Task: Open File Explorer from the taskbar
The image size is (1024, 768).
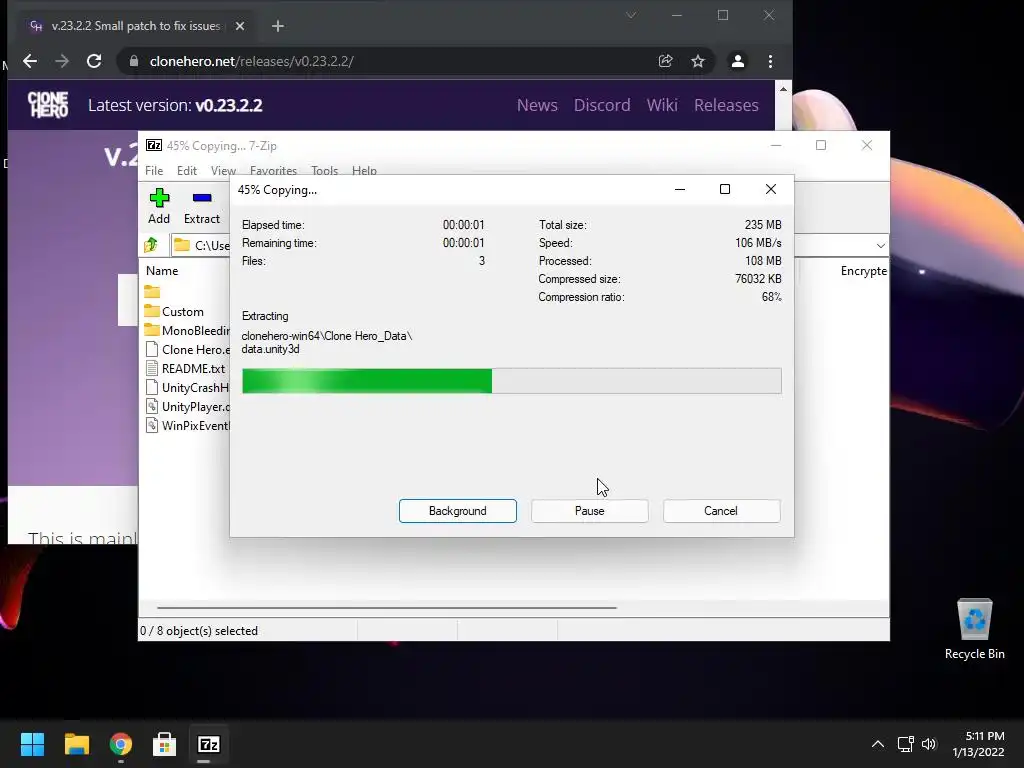Action: (76, 744)
